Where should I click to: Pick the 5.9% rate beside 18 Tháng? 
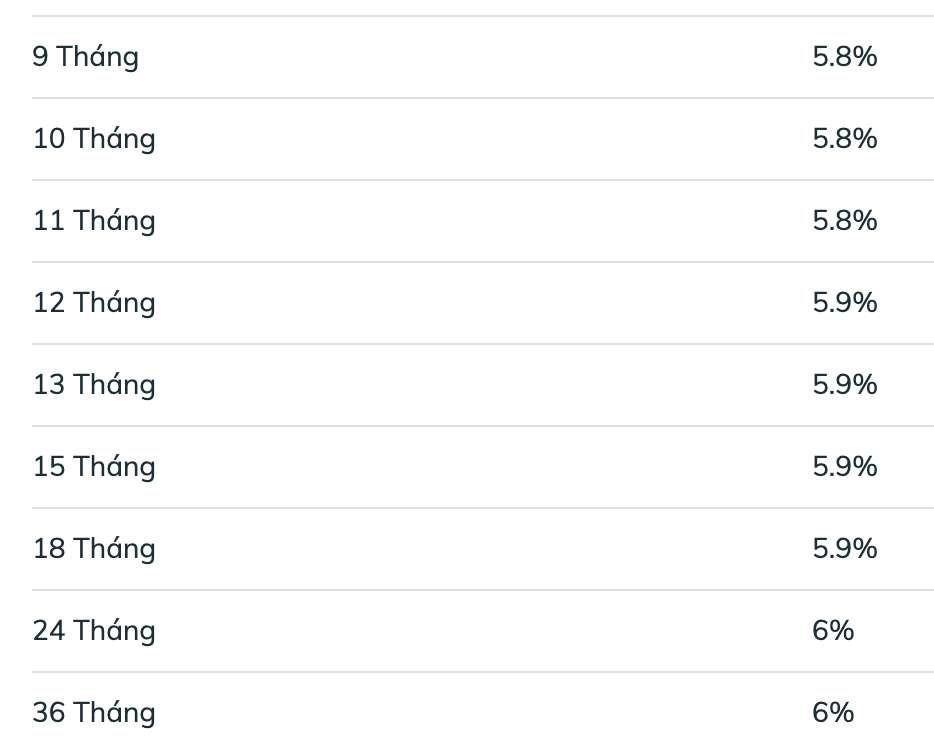tap(844, 549)
